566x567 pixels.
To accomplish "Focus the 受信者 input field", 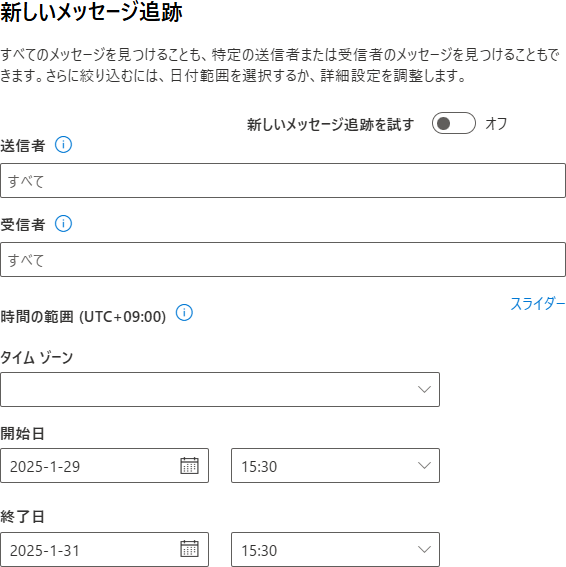I will (x=283, y=260).
